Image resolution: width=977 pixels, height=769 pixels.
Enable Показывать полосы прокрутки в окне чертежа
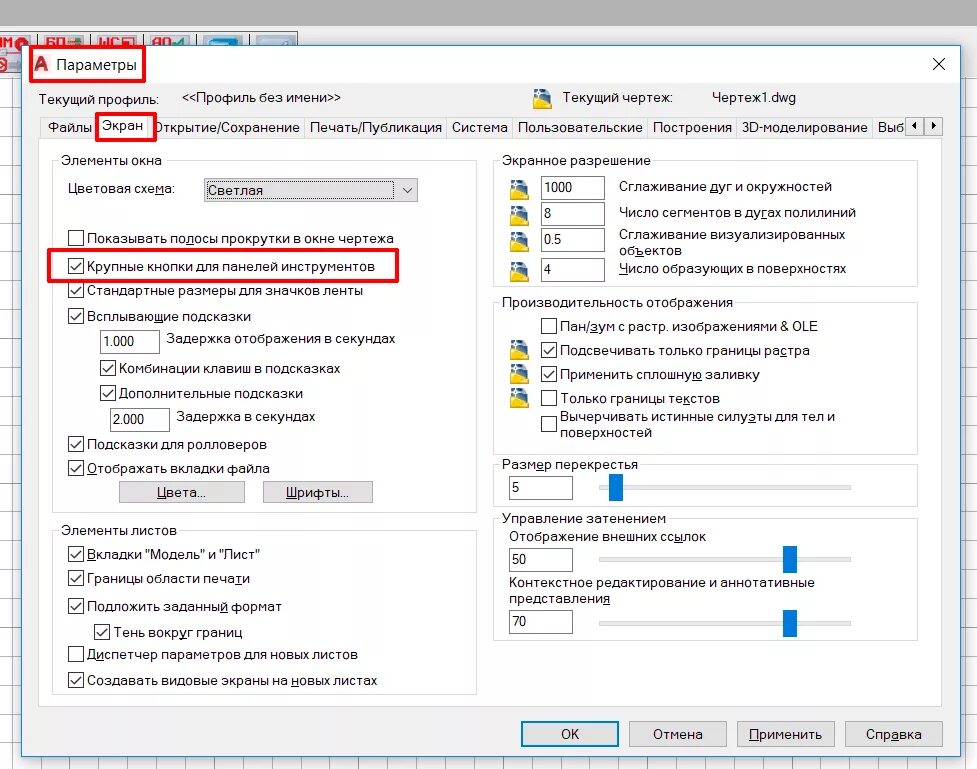click(75, 238)
